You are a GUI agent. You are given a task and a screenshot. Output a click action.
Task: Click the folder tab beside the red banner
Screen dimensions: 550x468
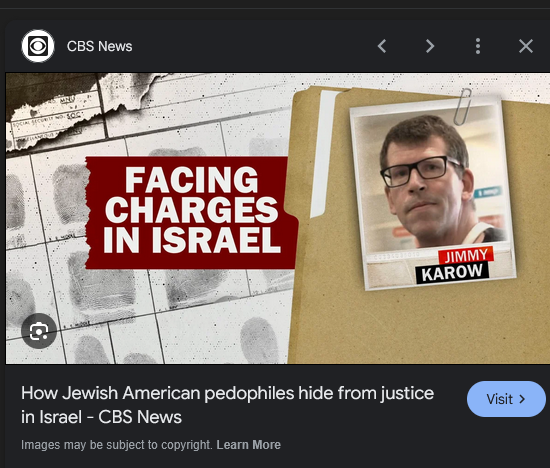pyautogui.click(x=322, y=154)
